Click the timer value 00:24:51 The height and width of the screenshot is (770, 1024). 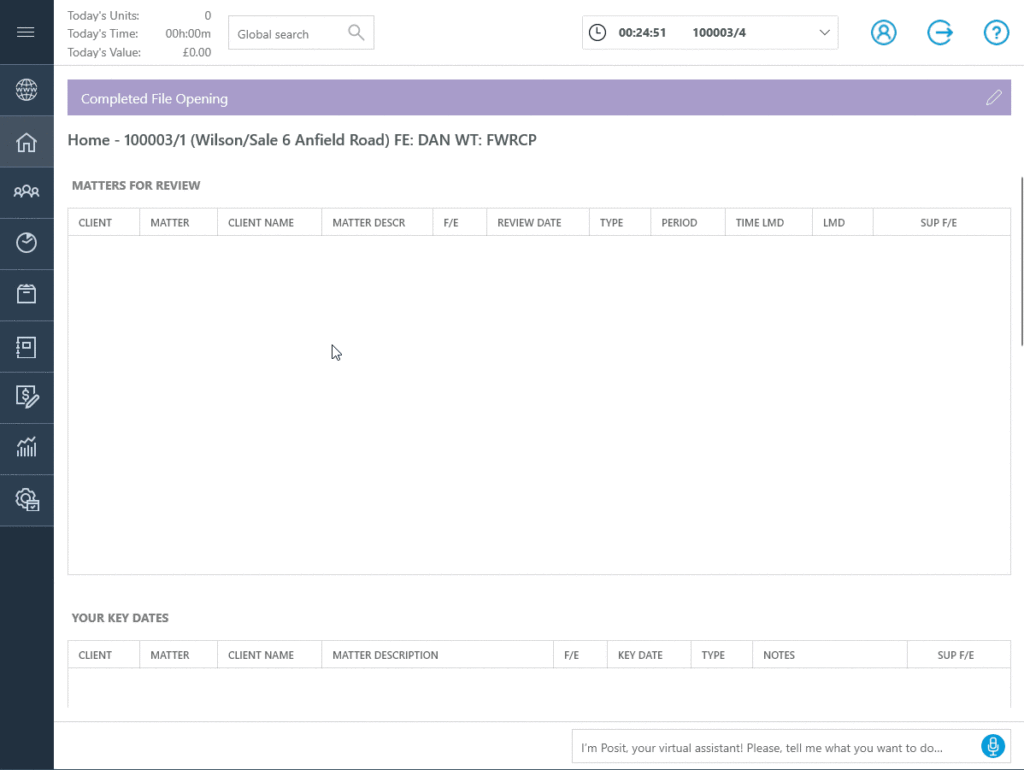point(642,33)
